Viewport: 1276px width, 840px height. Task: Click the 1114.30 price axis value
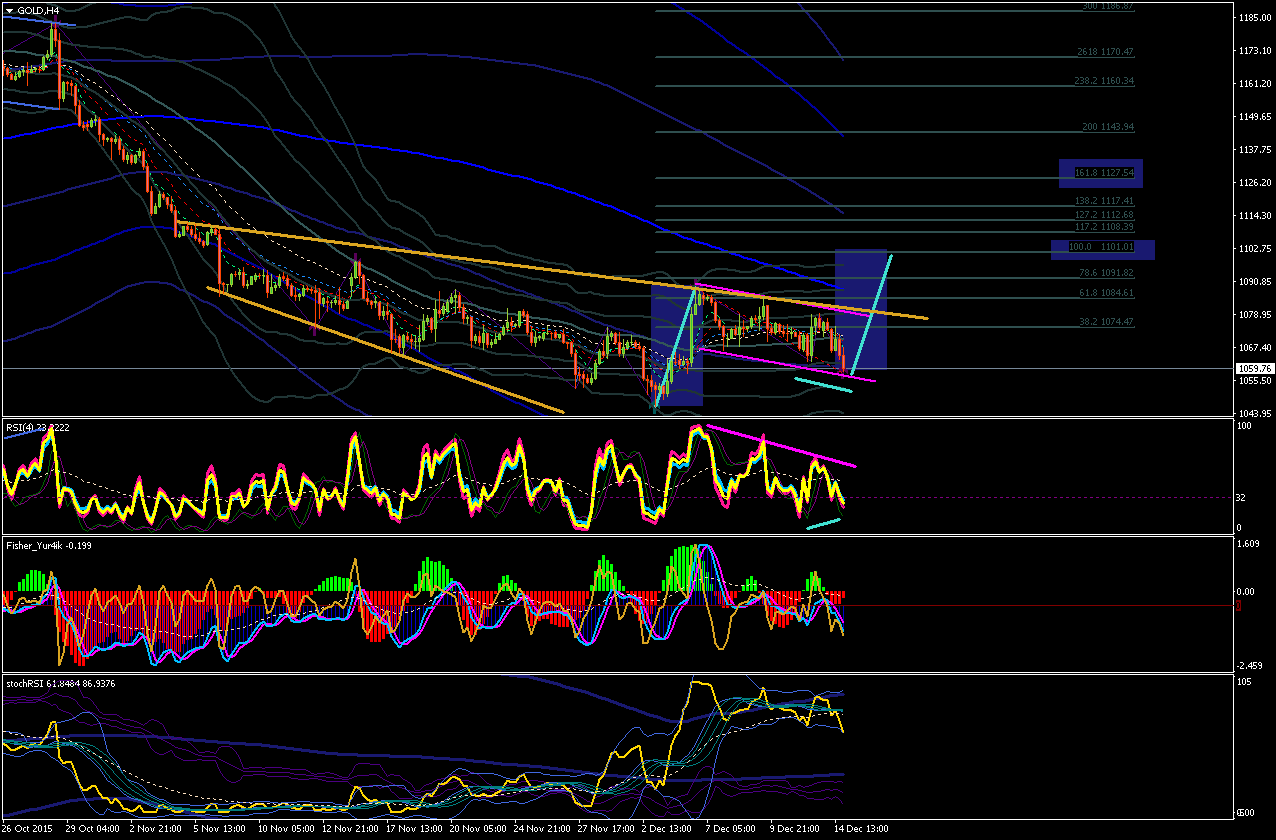[x=1253, y=216]
